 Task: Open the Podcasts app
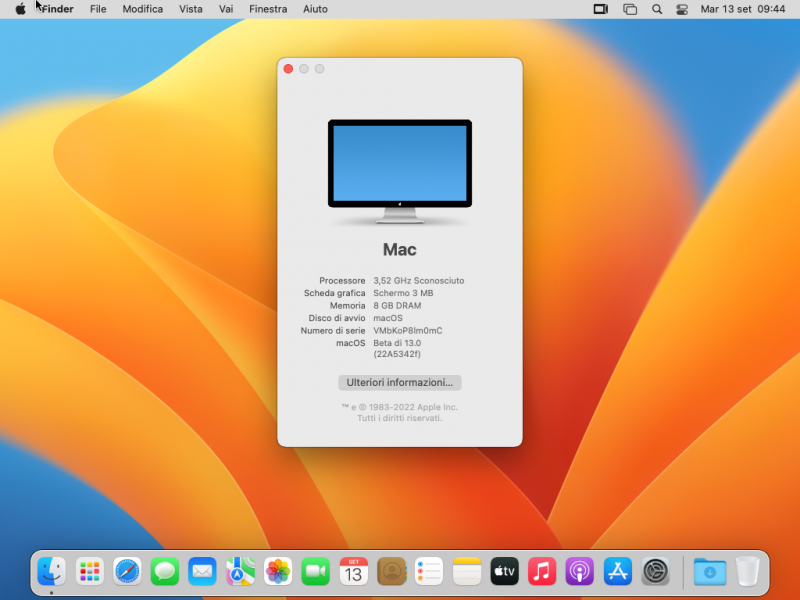579,572
